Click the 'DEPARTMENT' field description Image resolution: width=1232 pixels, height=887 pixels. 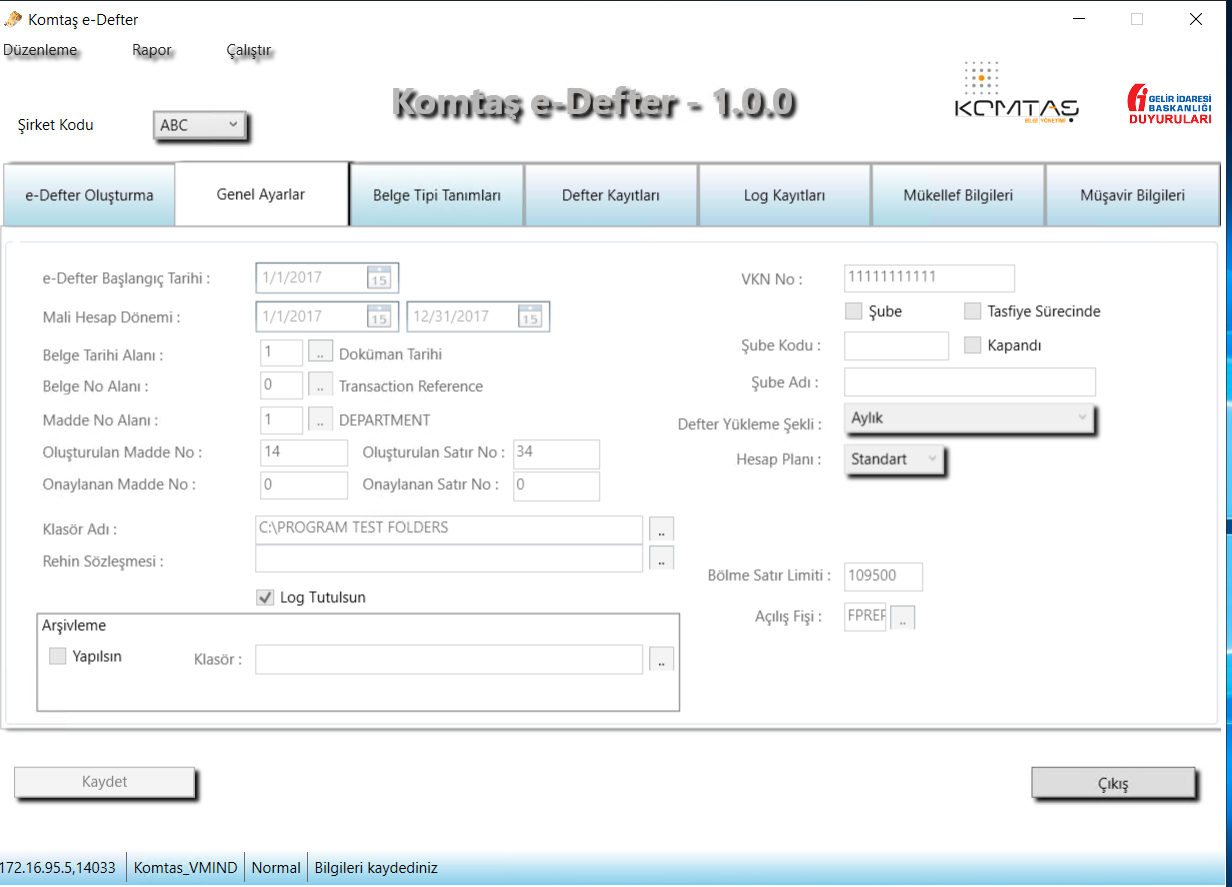pos(385,420)
